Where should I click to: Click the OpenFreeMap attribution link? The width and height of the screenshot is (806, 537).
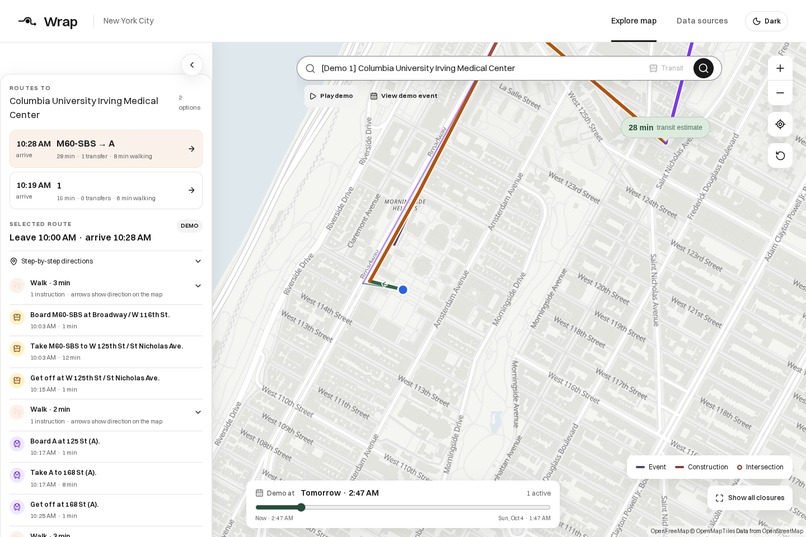coord(669,531)
